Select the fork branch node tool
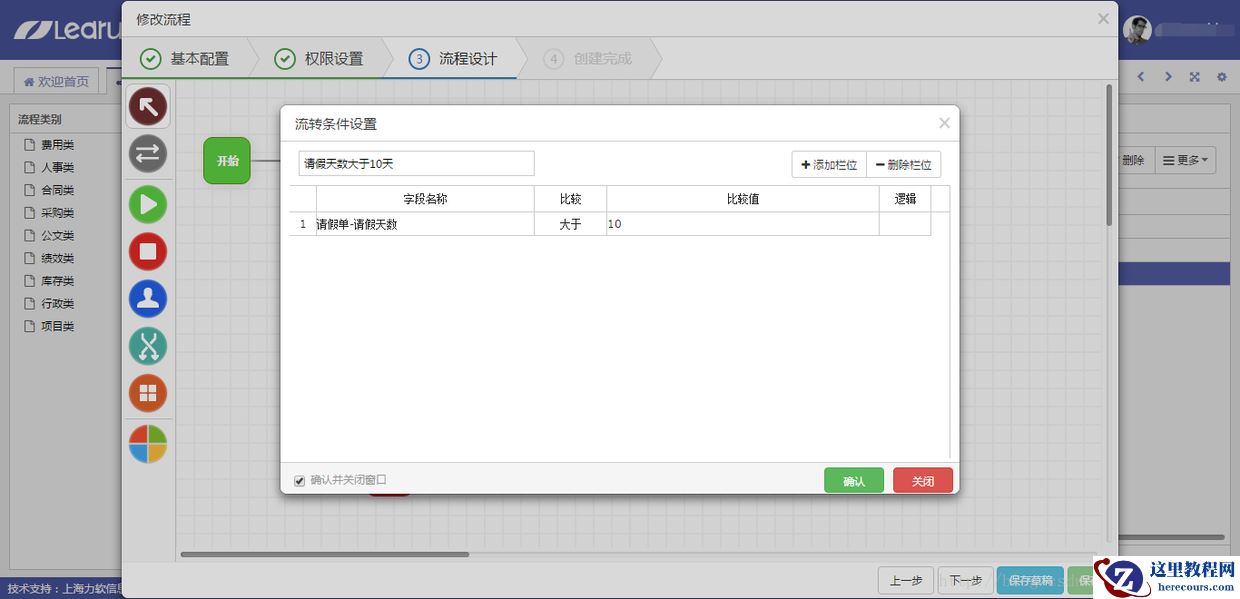Screen dimensions: 1240x599 148,346
